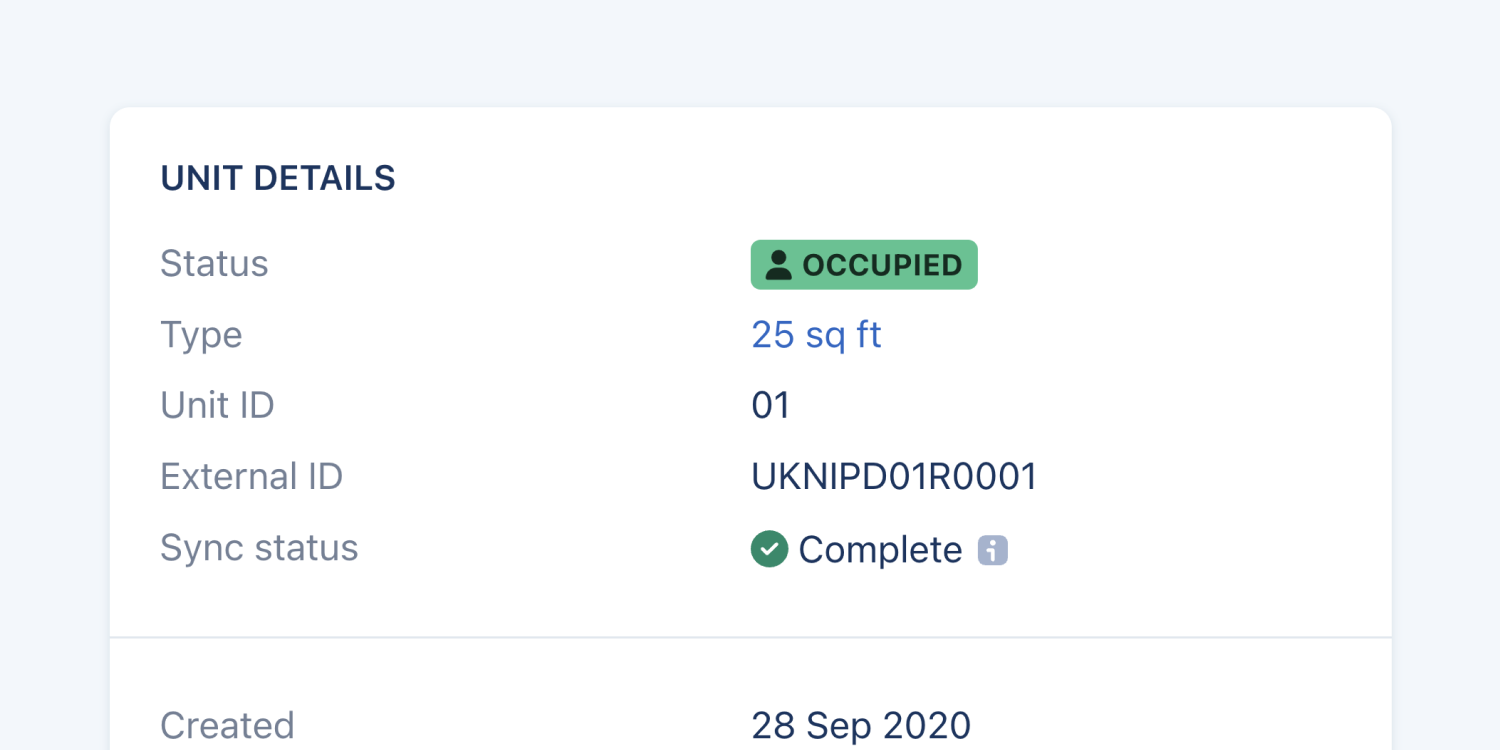
Task: Click the Complete sync status text
Action: click(880, 550)
